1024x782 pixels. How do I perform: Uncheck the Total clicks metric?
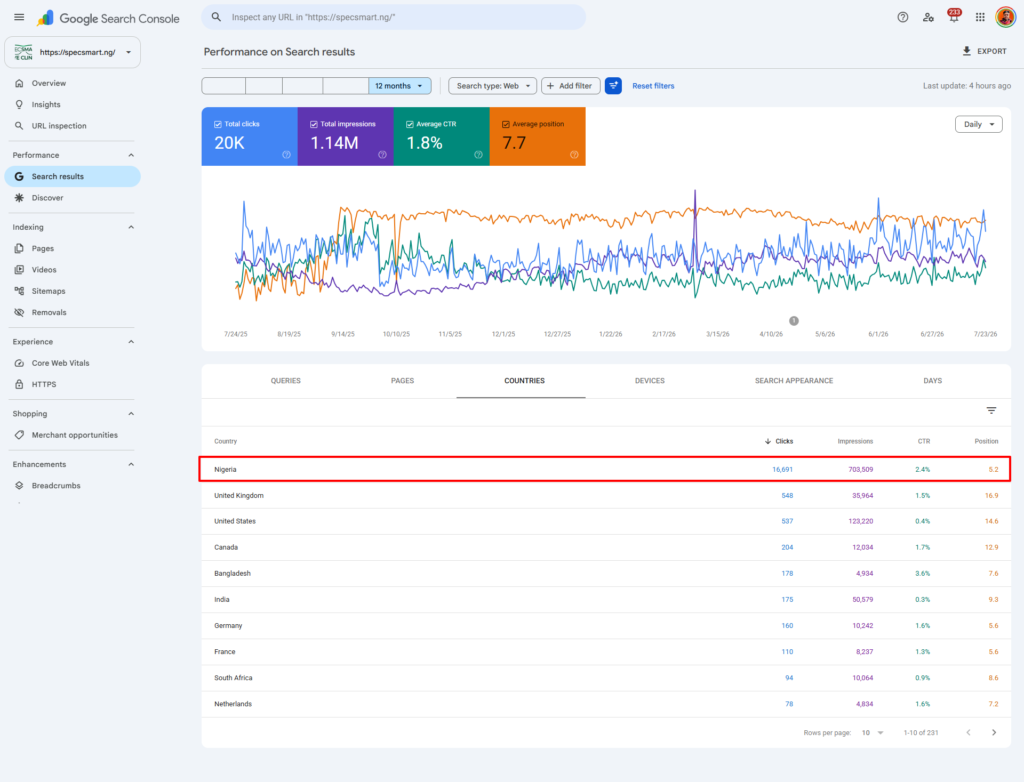[x=217, y=124]
